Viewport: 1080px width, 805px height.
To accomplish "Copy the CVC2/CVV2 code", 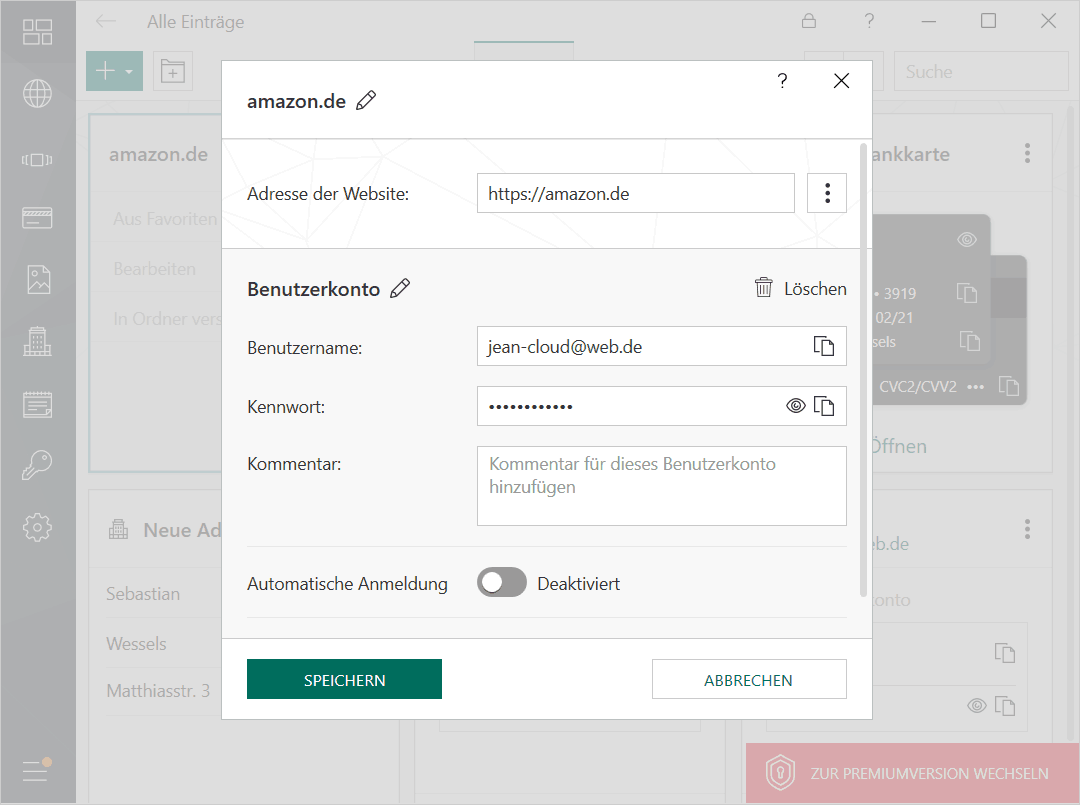I will [1009, 386].
